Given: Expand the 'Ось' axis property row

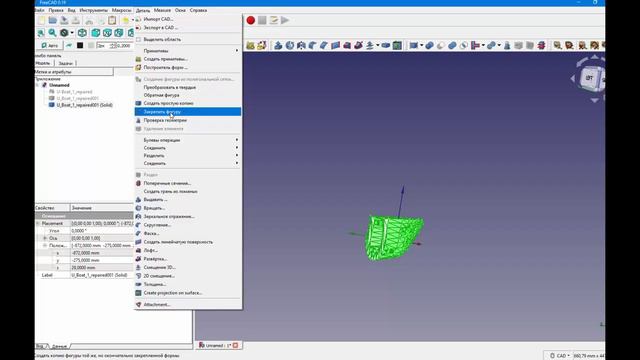Looking at the screenshot, I should [45, 238].
